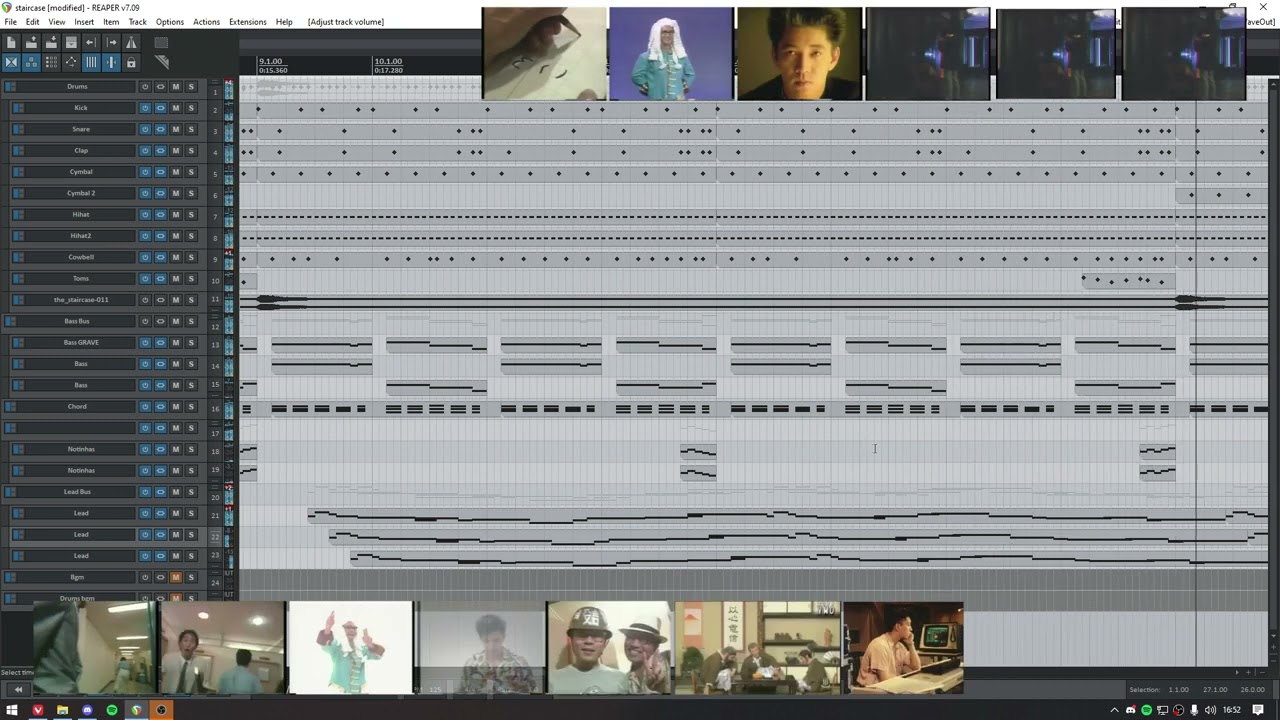Click the New Project toolbar icon

pos(11,42)
